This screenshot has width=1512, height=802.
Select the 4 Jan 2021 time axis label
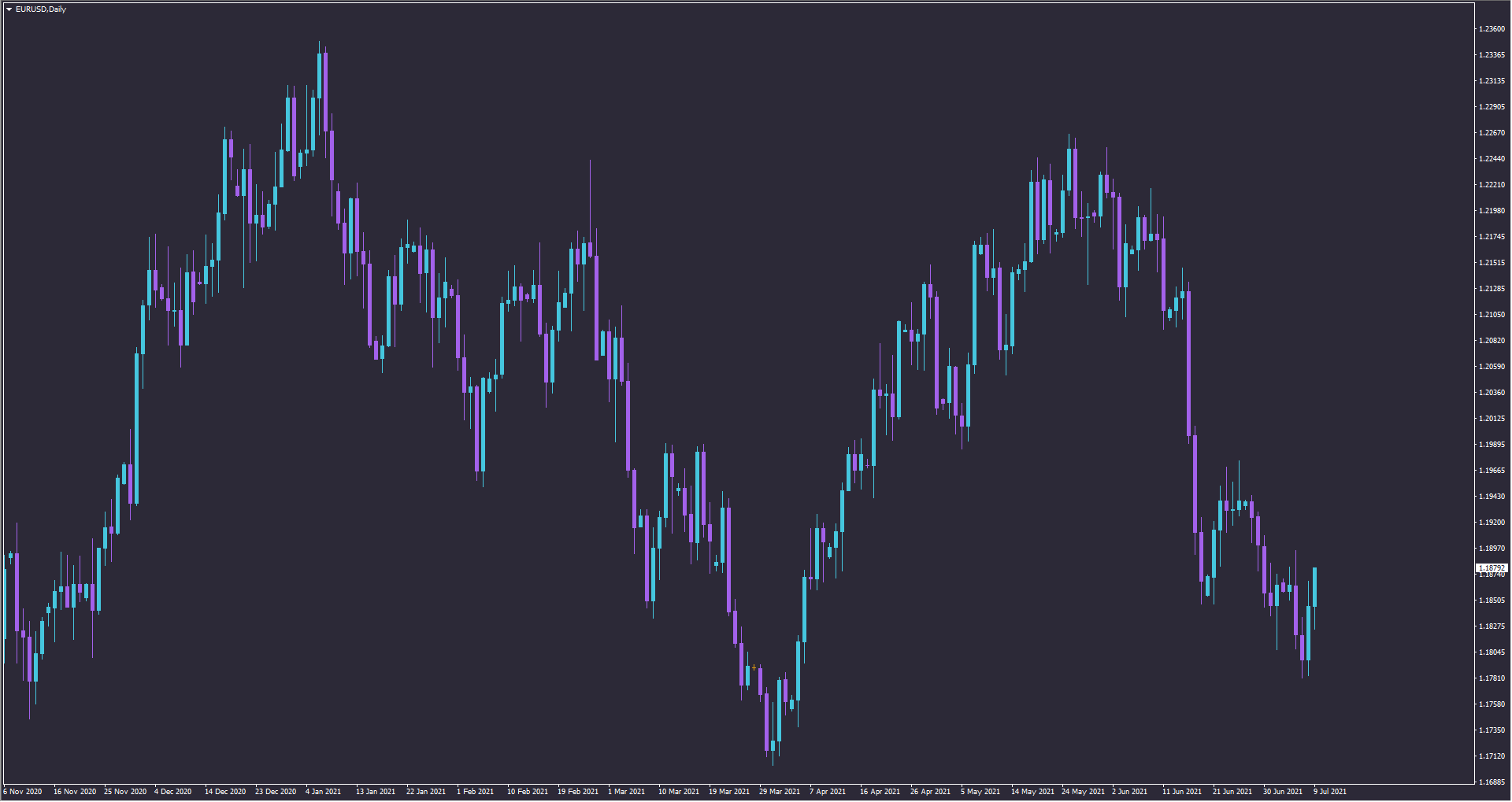click(x=324, y=792)
